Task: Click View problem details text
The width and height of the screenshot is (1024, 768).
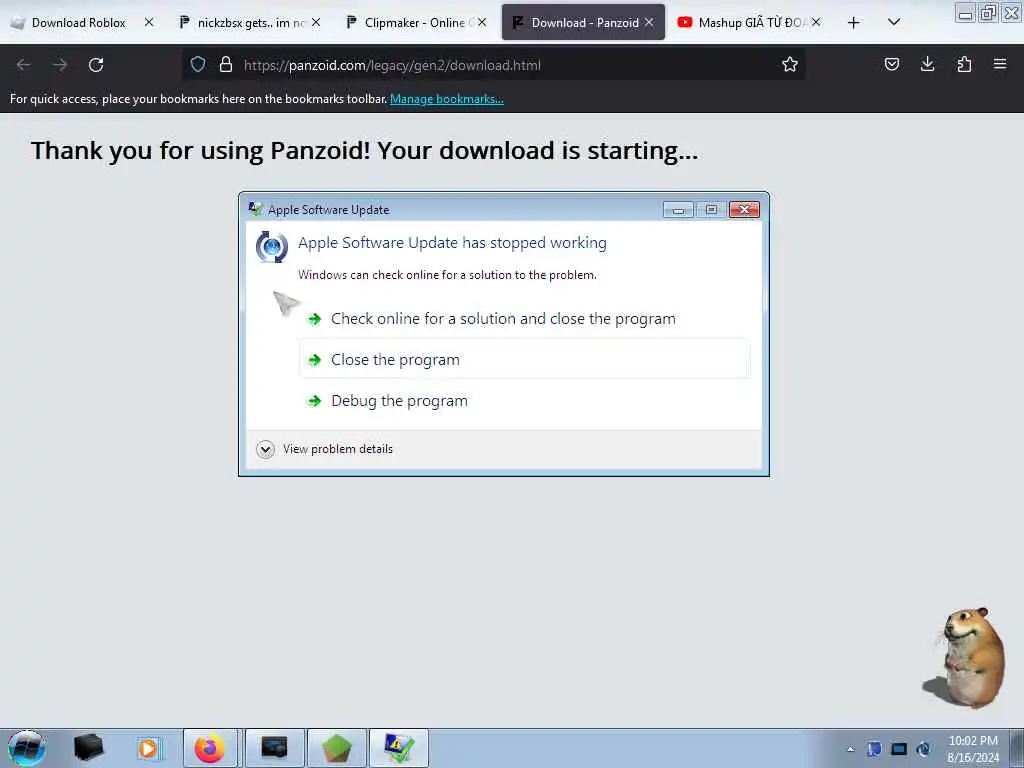Action: coord(338,449)
